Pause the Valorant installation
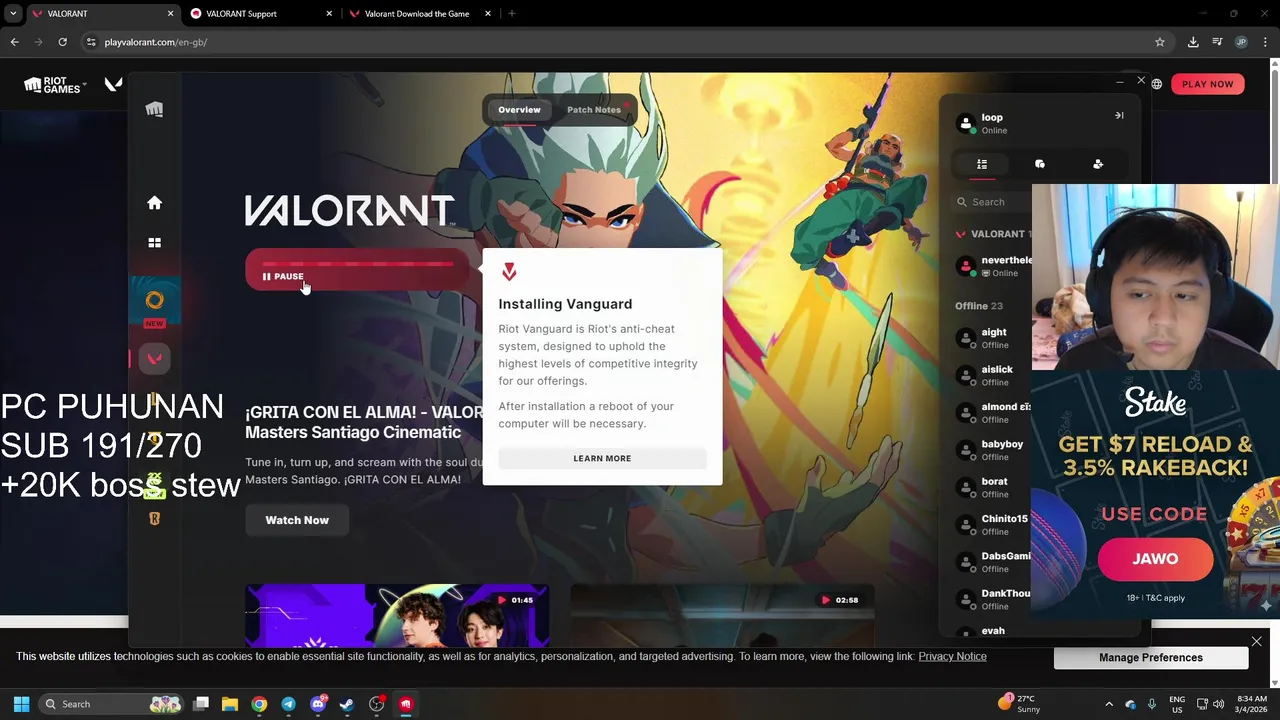Image resolution: width=1280 pixels, height=720 pixels. pos(283,277)
